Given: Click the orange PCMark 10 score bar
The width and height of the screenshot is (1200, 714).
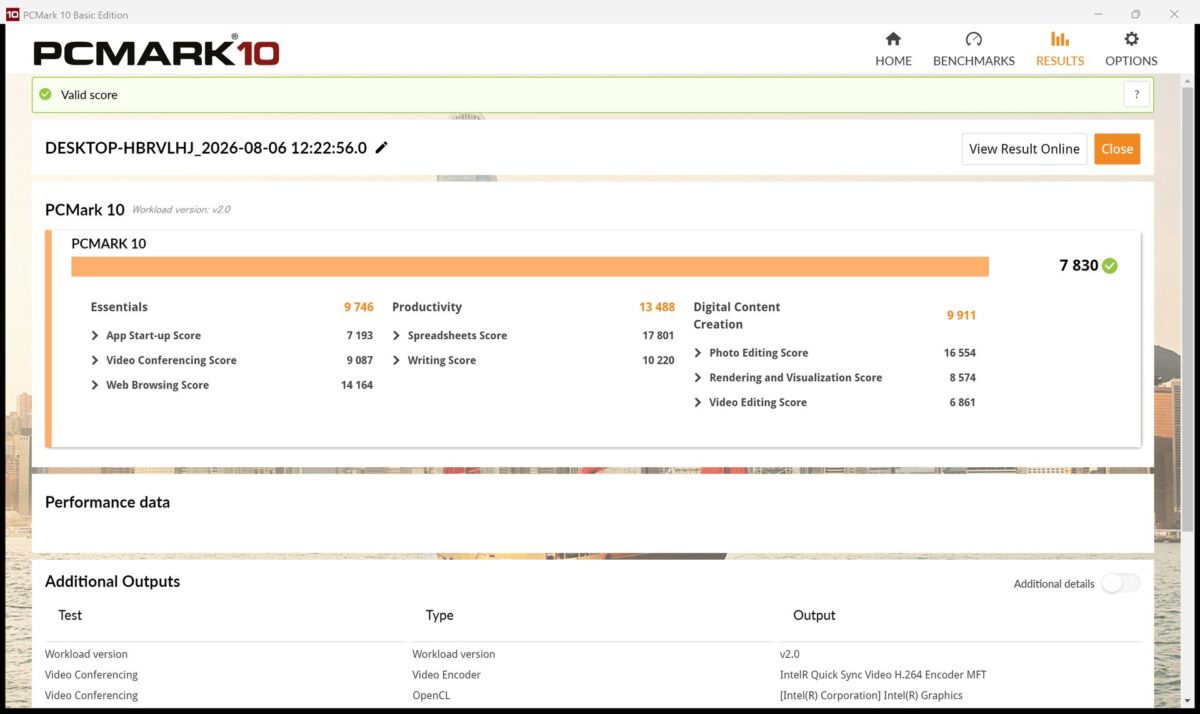Looking at the screenshot, I should [530, 266].
